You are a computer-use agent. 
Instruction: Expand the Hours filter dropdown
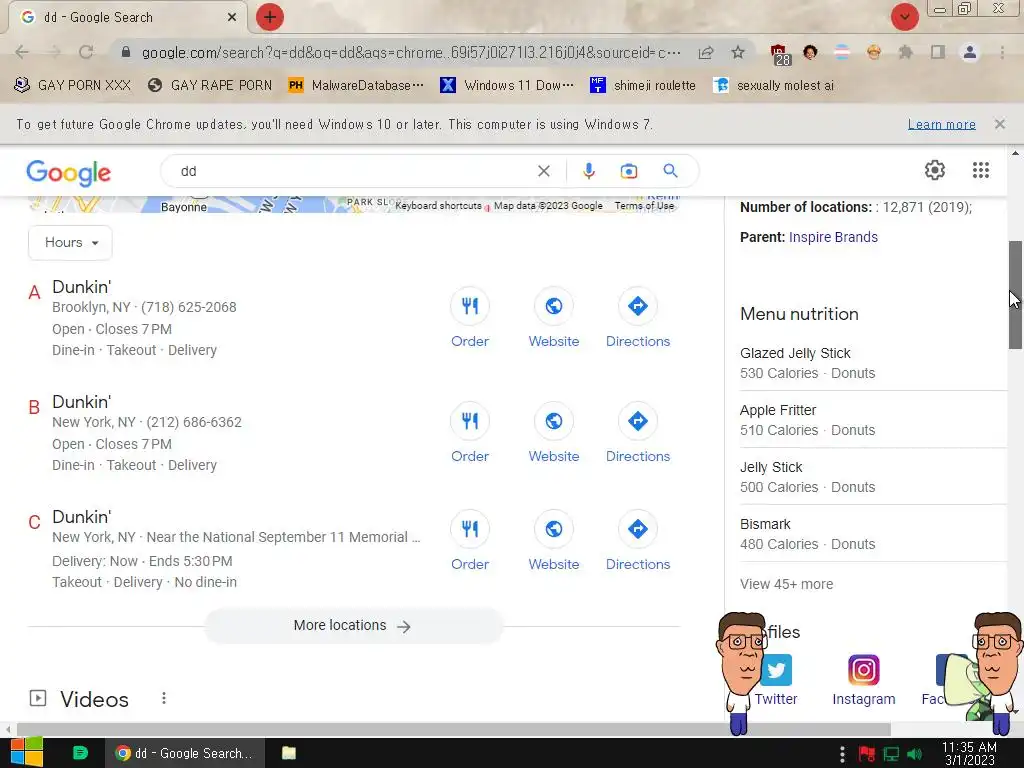[71, 243]
